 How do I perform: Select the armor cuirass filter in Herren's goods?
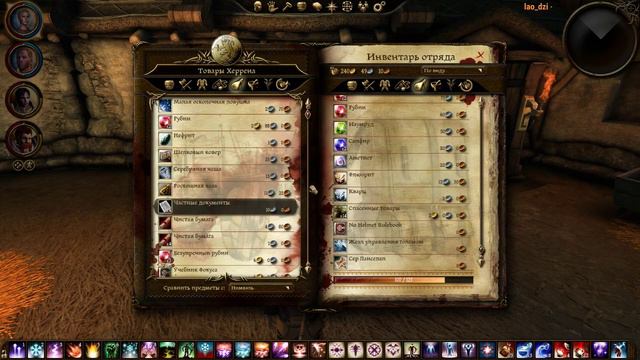click(x=202, y=85)
